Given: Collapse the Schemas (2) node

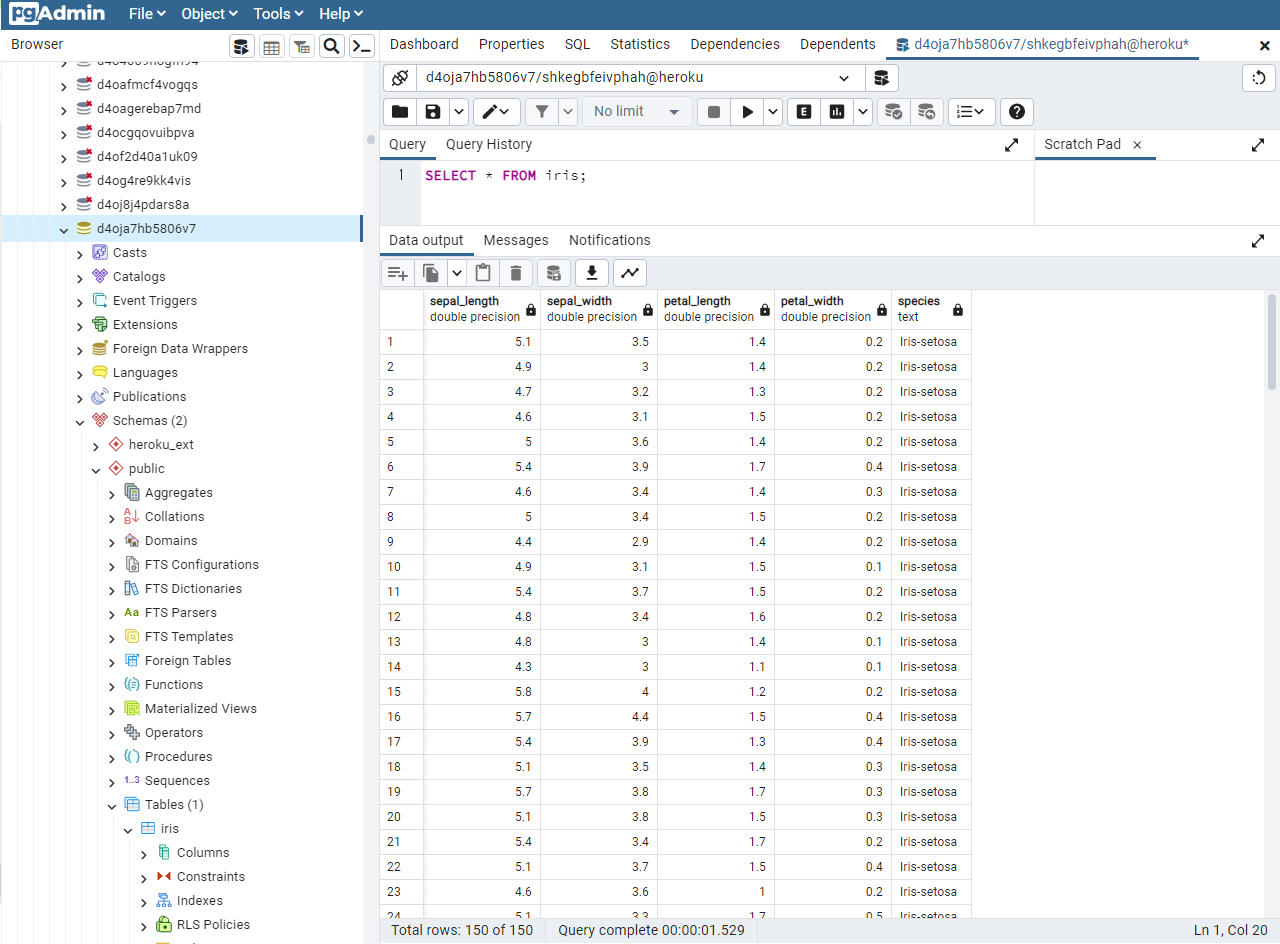Looking at the screenshot, I should [x=80, y=421].
